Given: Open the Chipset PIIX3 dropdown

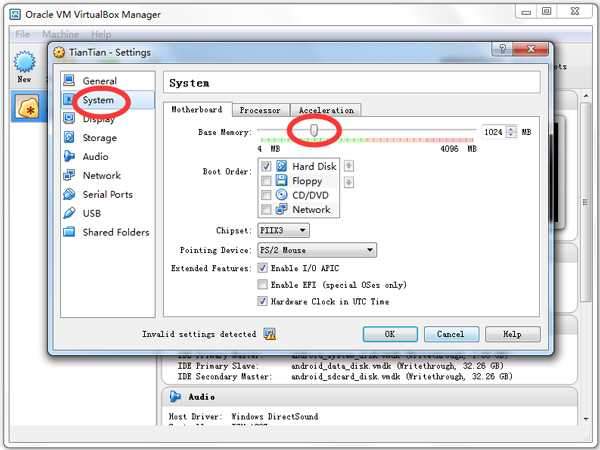Looking at the screenshot, I should click(x=283, y=231).
